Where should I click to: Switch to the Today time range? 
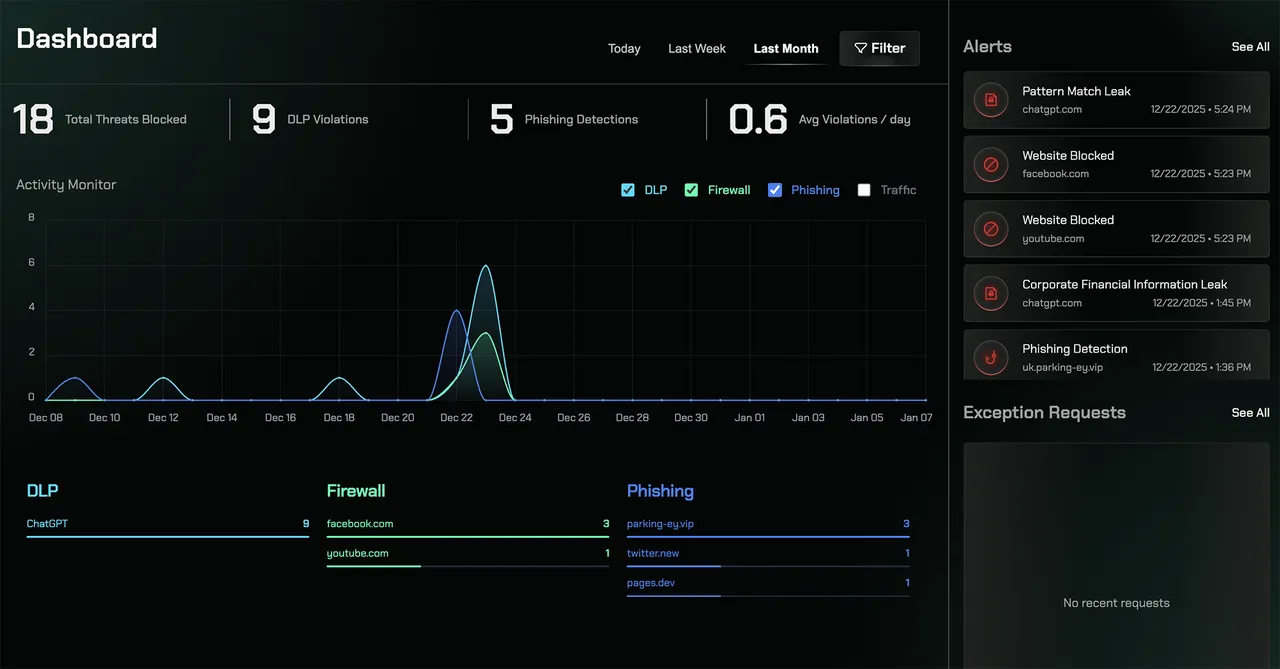click(624, 48)
